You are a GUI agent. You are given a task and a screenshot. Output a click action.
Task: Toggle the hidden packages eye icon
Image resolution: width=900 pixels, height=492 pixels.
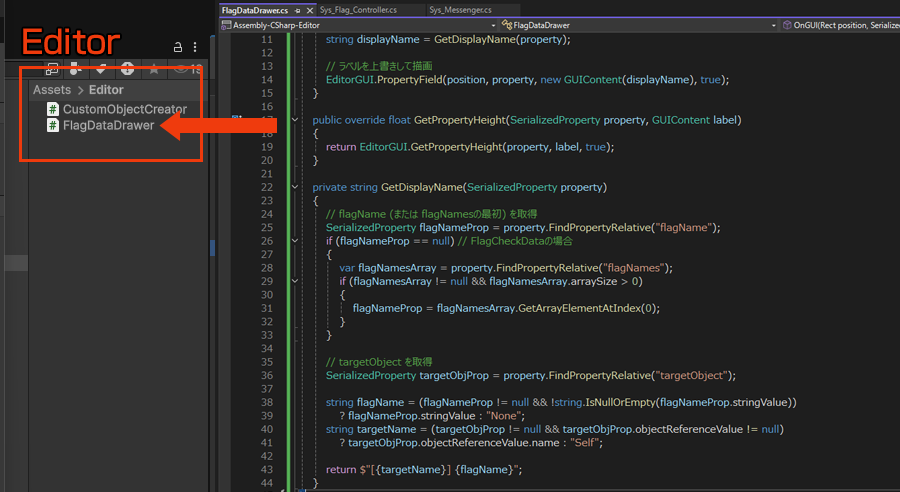point(182,69)
